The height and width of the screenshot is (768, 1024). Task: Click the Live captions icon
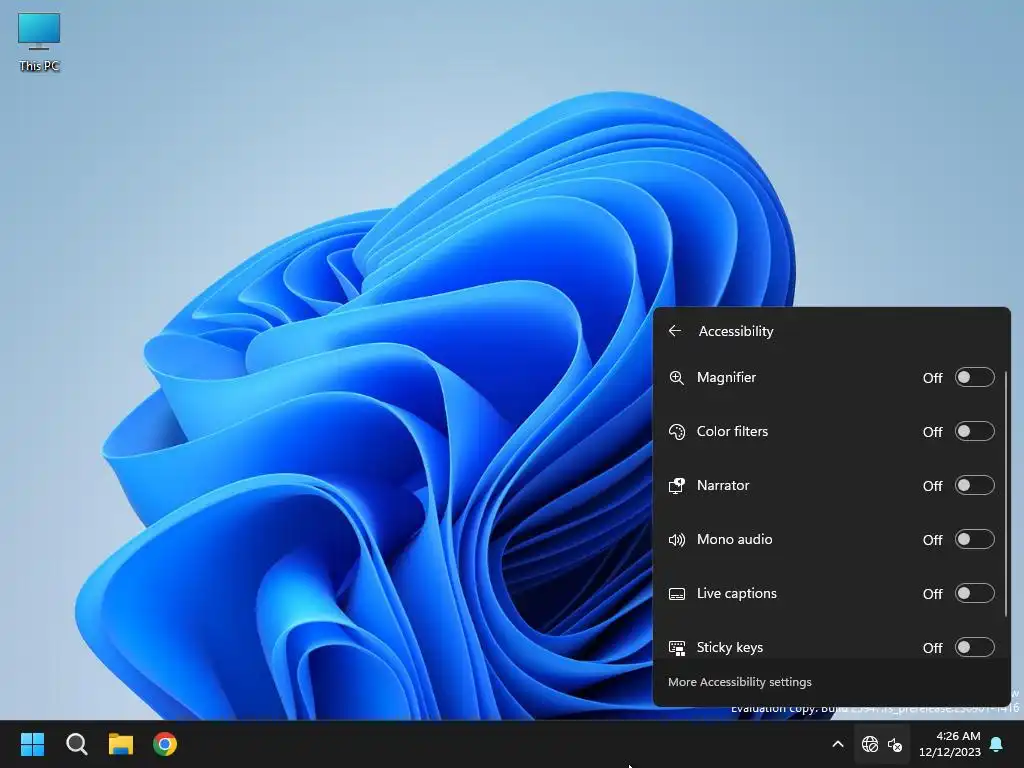(677, 594)
